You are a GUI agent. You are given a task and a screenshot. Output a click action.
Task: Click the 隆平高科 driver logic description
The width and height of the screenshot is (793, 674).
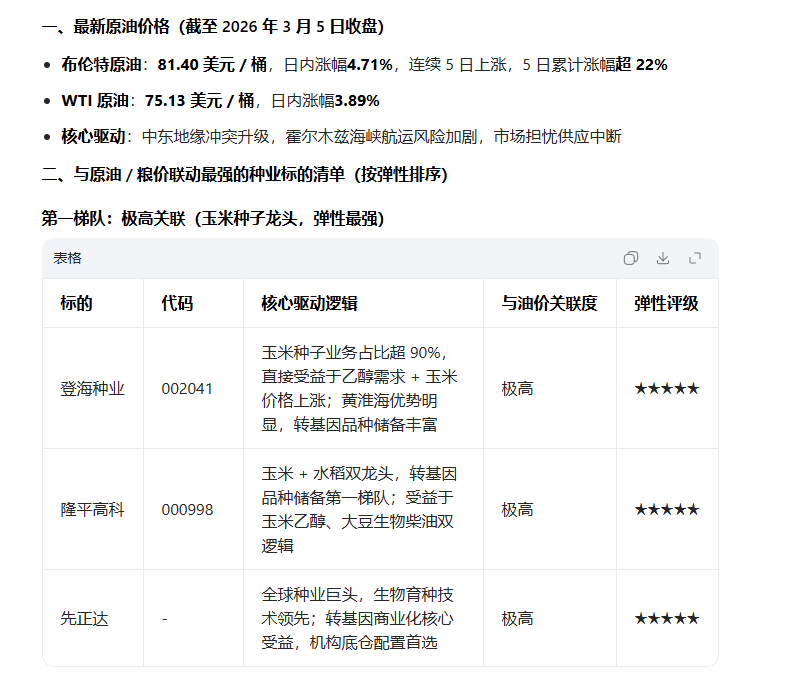(x=360, y=509)
